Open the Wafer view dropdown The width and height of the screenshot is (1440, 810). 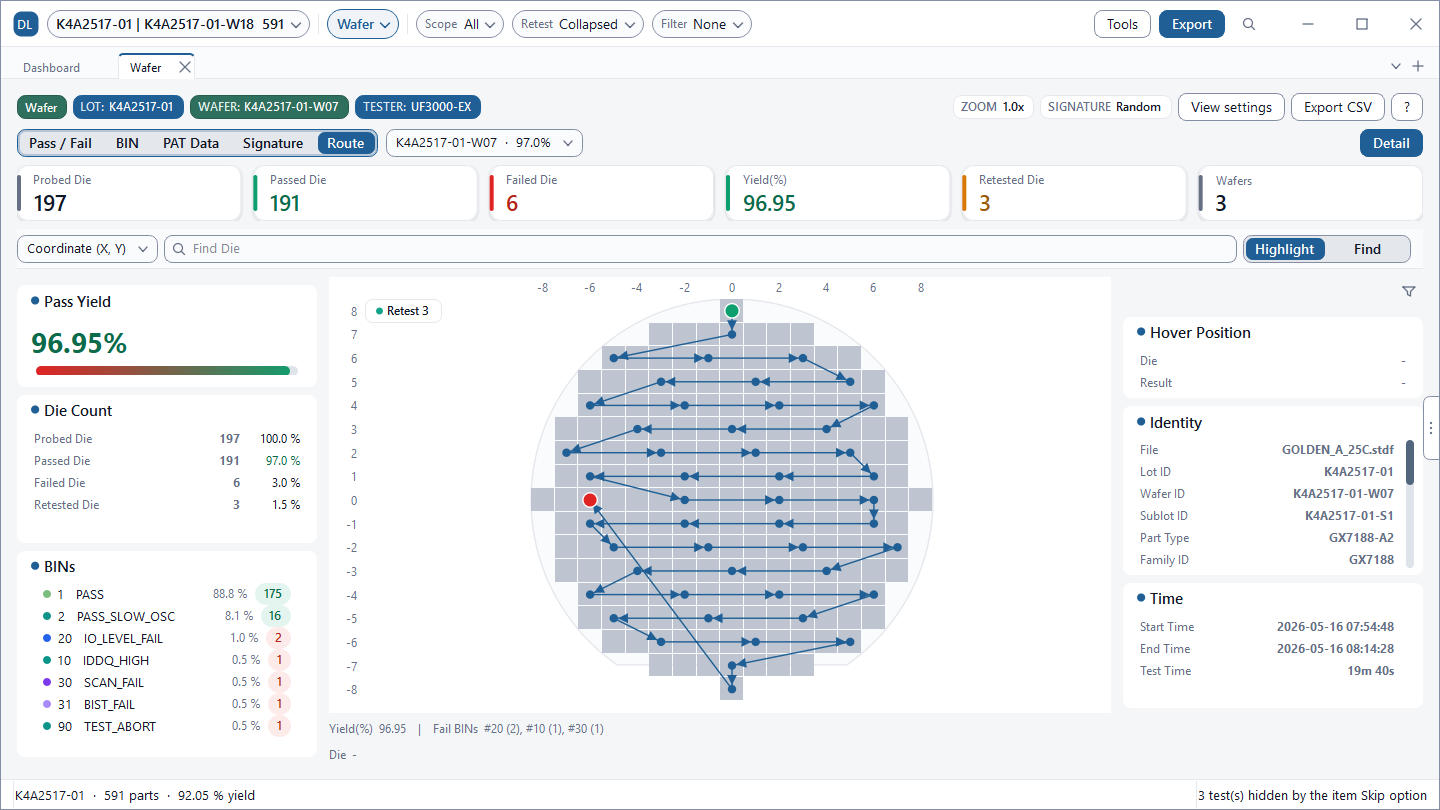[x=363, y=24]
